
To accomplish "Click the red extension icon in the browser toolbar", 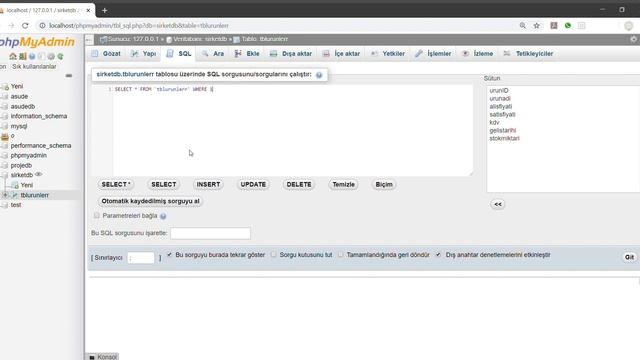I will click(553, 25).
